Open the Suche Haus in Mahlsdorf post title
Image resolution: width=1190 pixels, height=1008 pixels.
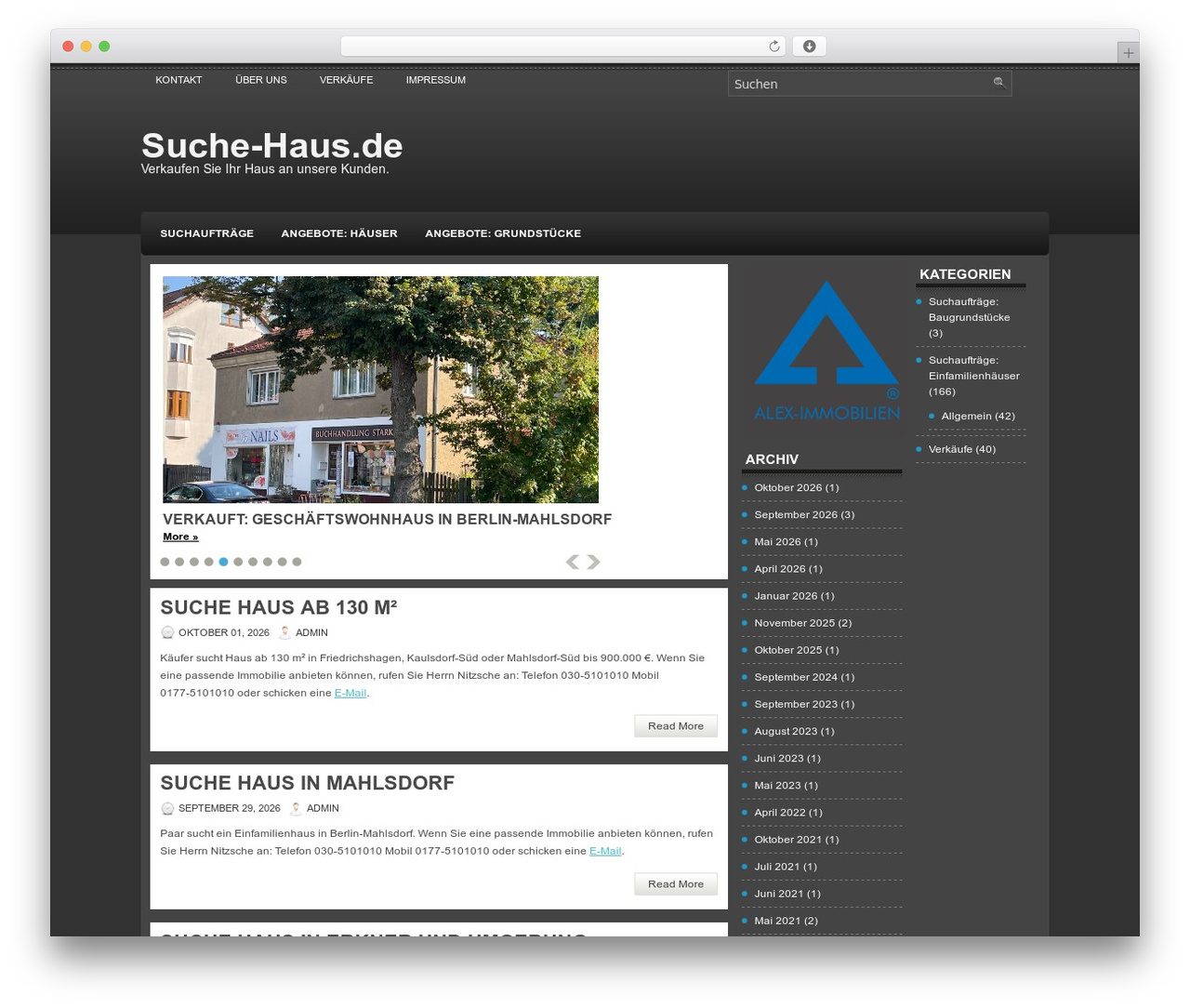tap(308, 783)
